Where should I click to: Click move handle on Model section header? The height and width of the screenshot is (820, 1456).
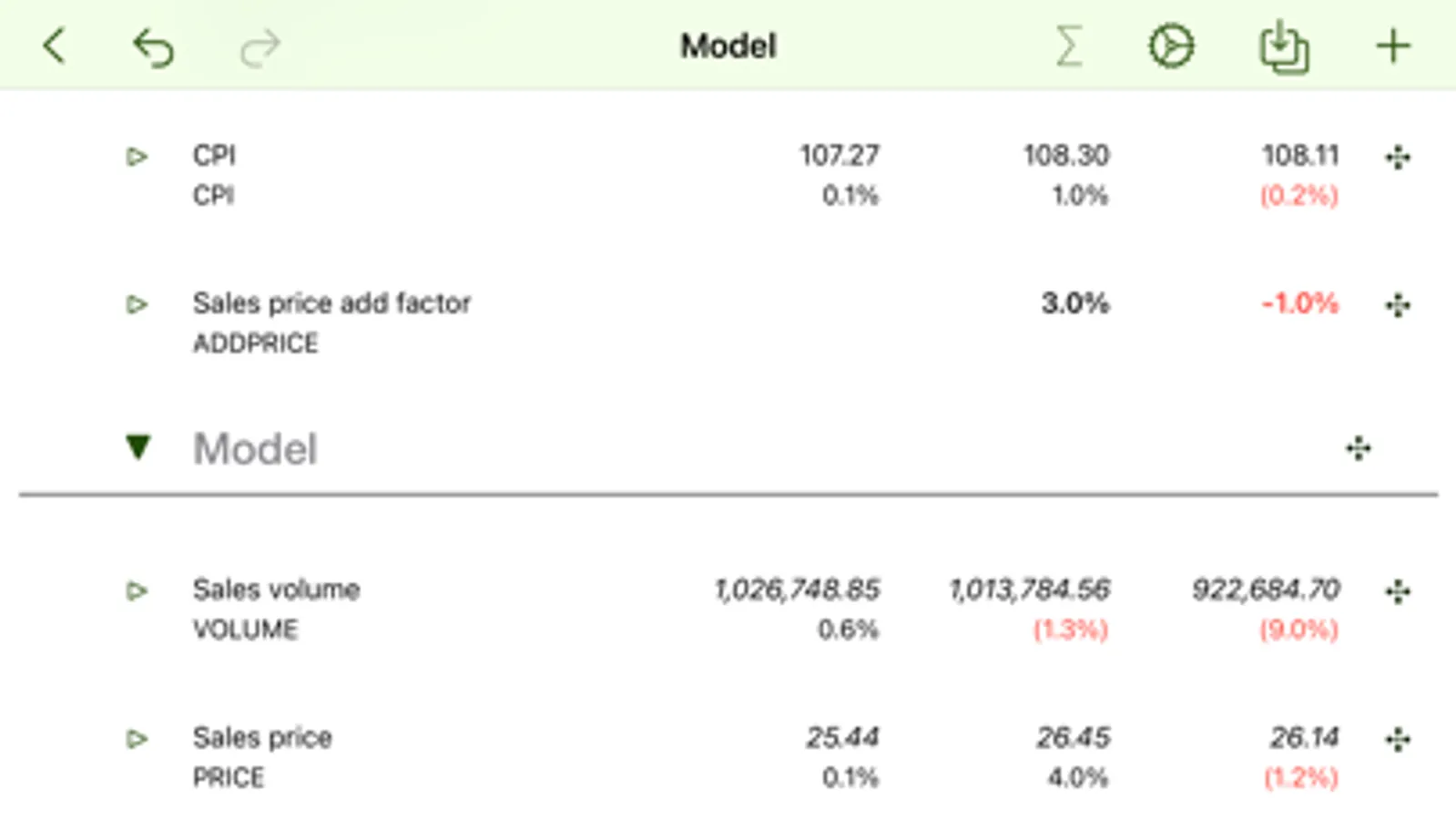[1358, 448]
